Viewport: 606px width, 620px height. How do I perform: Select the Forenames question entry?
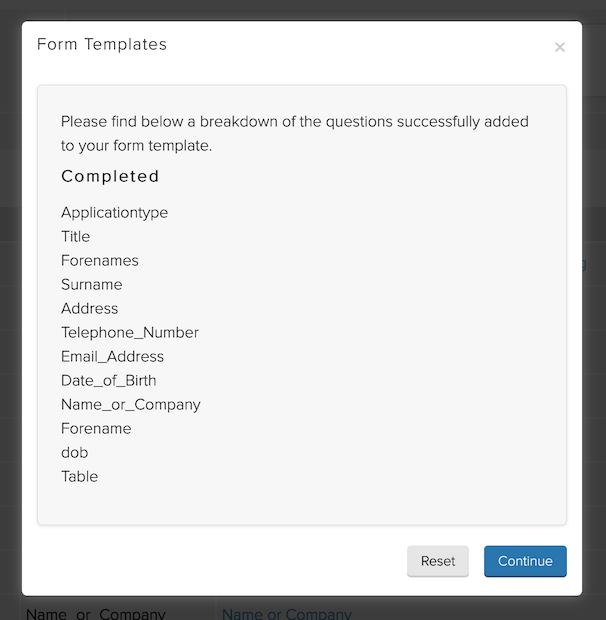pyautogui.click(x=100, y=260)
